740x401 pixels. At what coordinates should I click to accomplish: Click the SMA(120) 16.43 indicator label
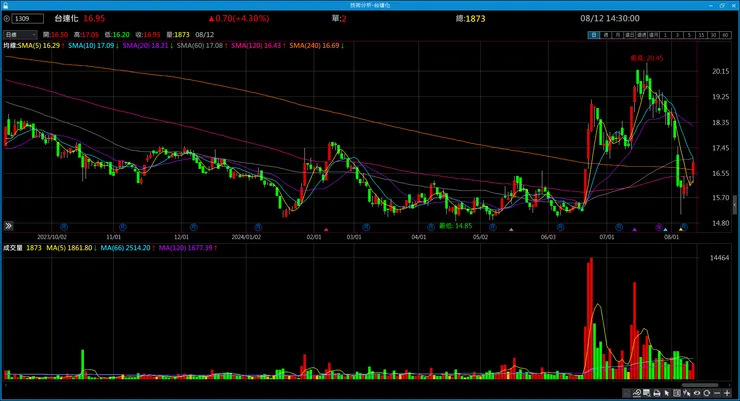tap(256, 45)
